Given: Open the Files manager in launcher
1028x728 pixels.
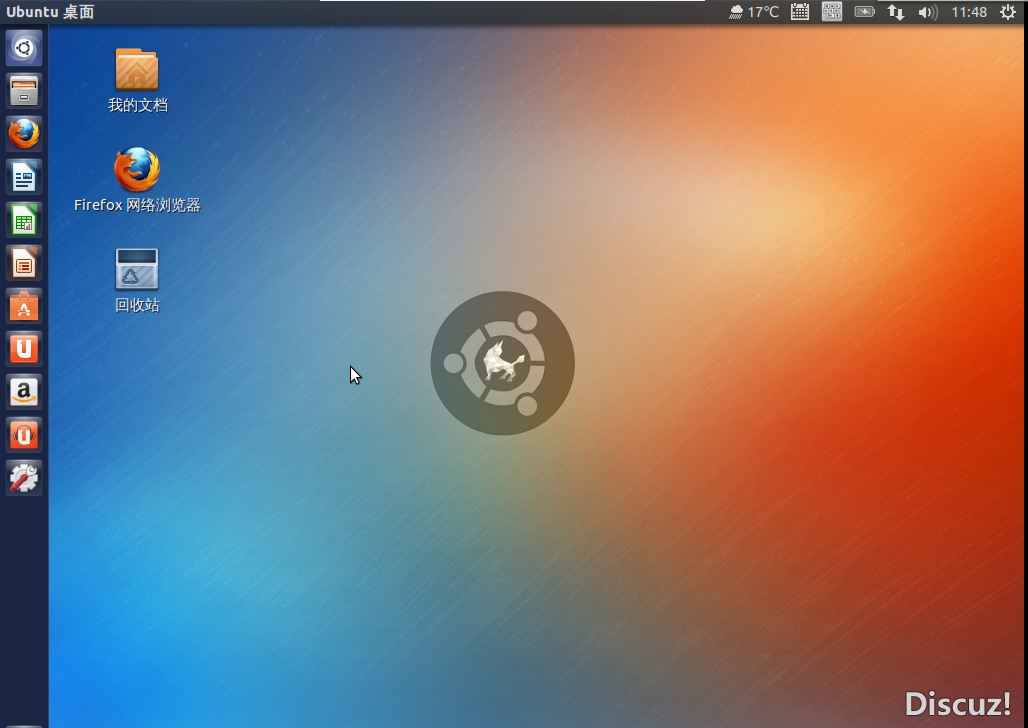Looking at the screenshot, I should [x=24, y=91].
